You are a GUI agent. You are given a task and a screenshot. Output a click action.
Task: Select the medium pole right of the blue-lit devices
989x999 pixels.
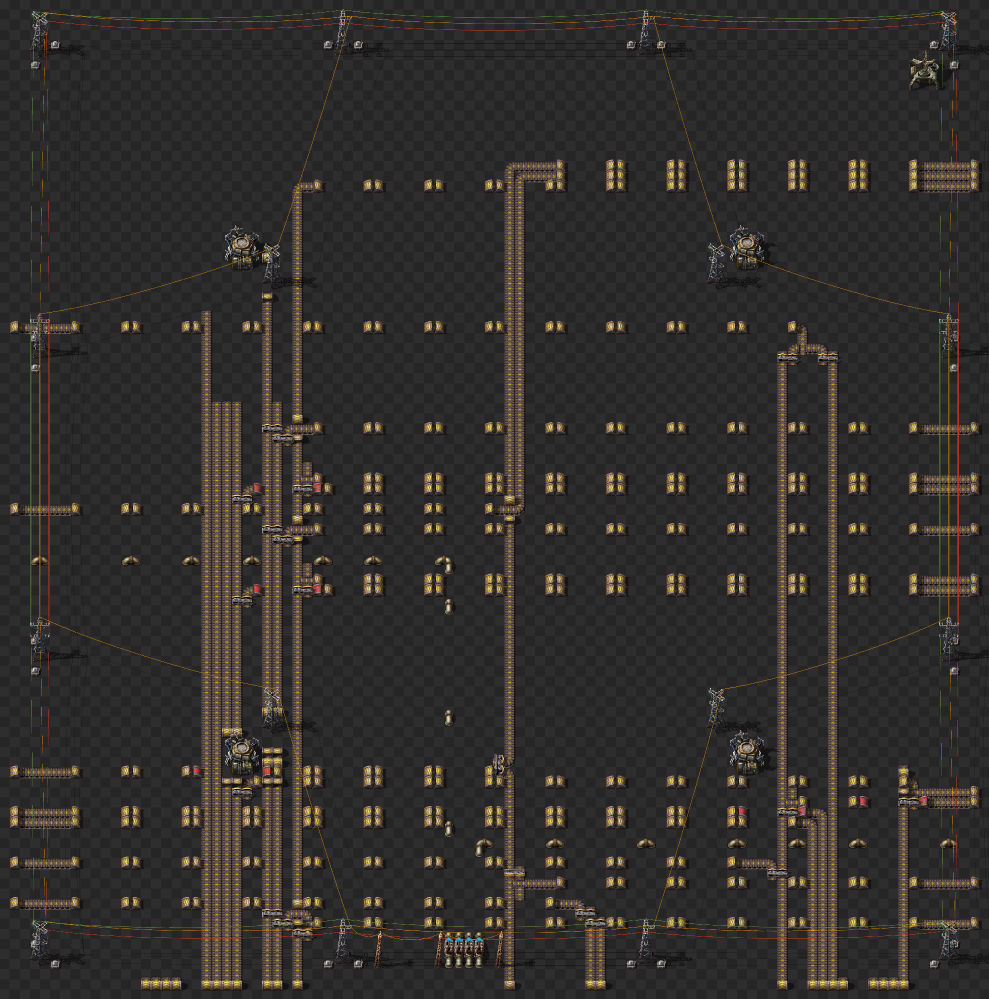(500, 949)
